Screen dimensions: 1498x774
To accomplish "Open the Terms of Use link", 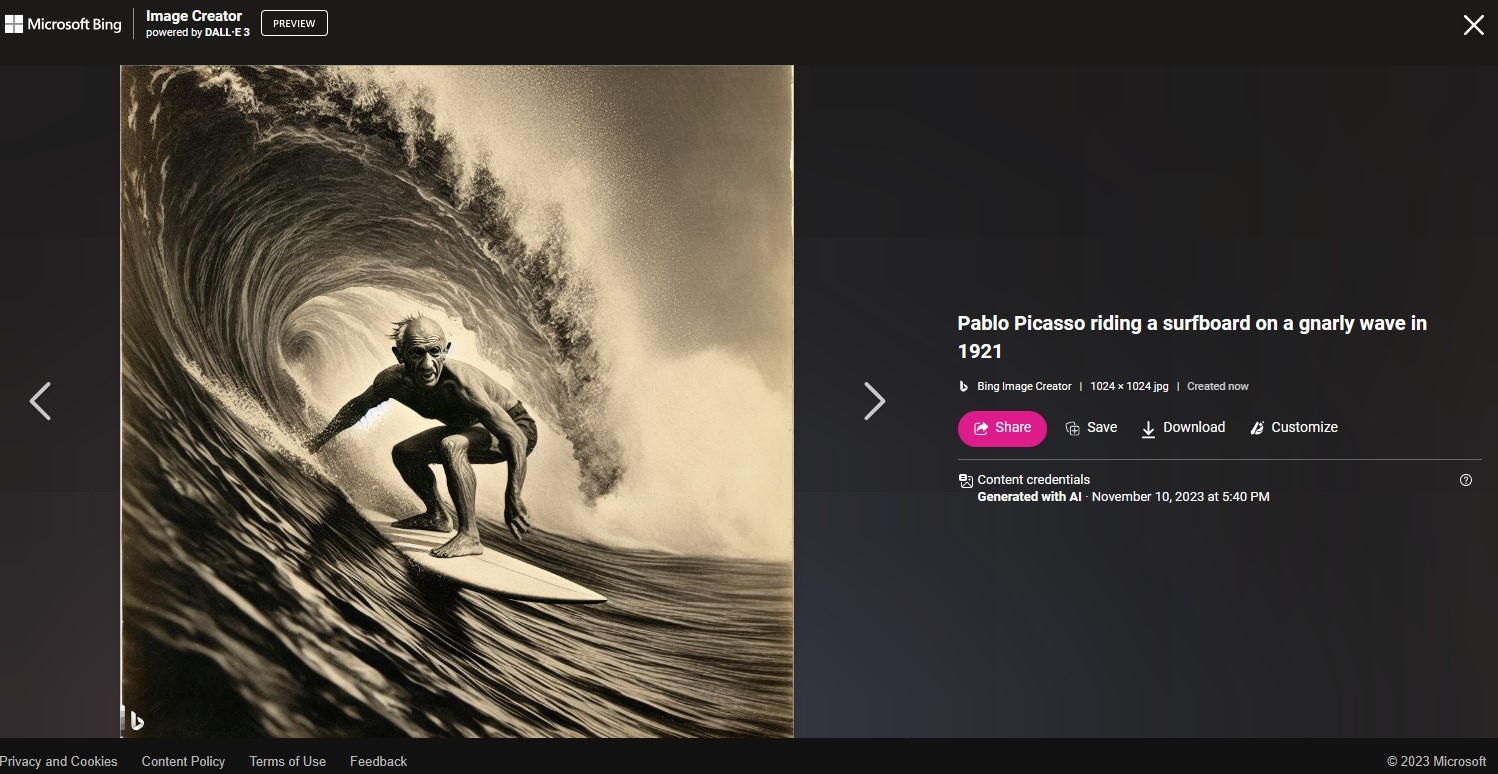I will click(x=288, y=761).
